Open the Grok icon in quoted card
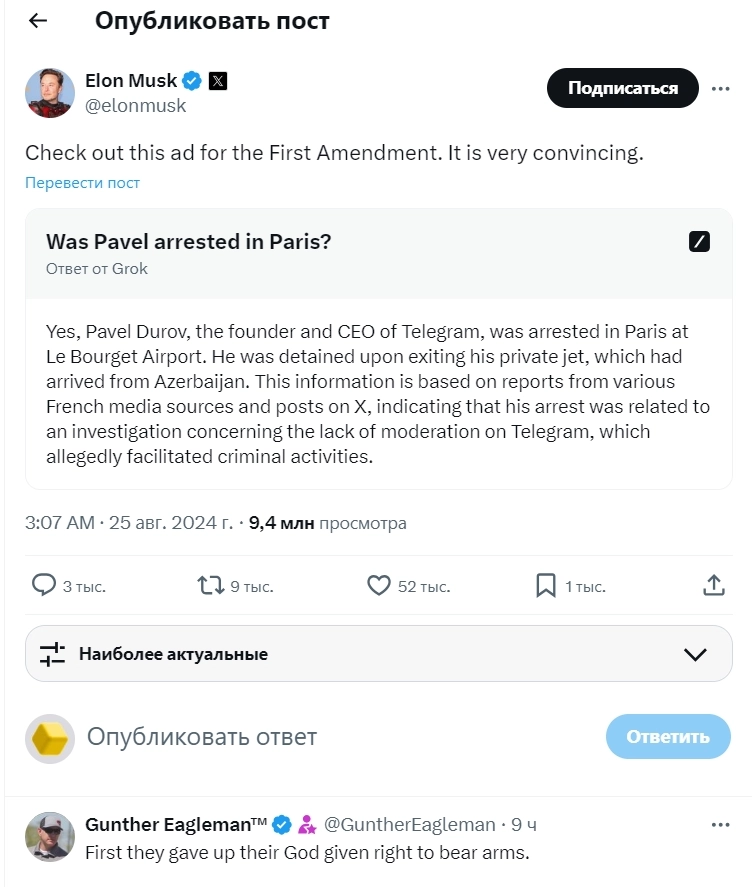752x887 pixels. 700,241
